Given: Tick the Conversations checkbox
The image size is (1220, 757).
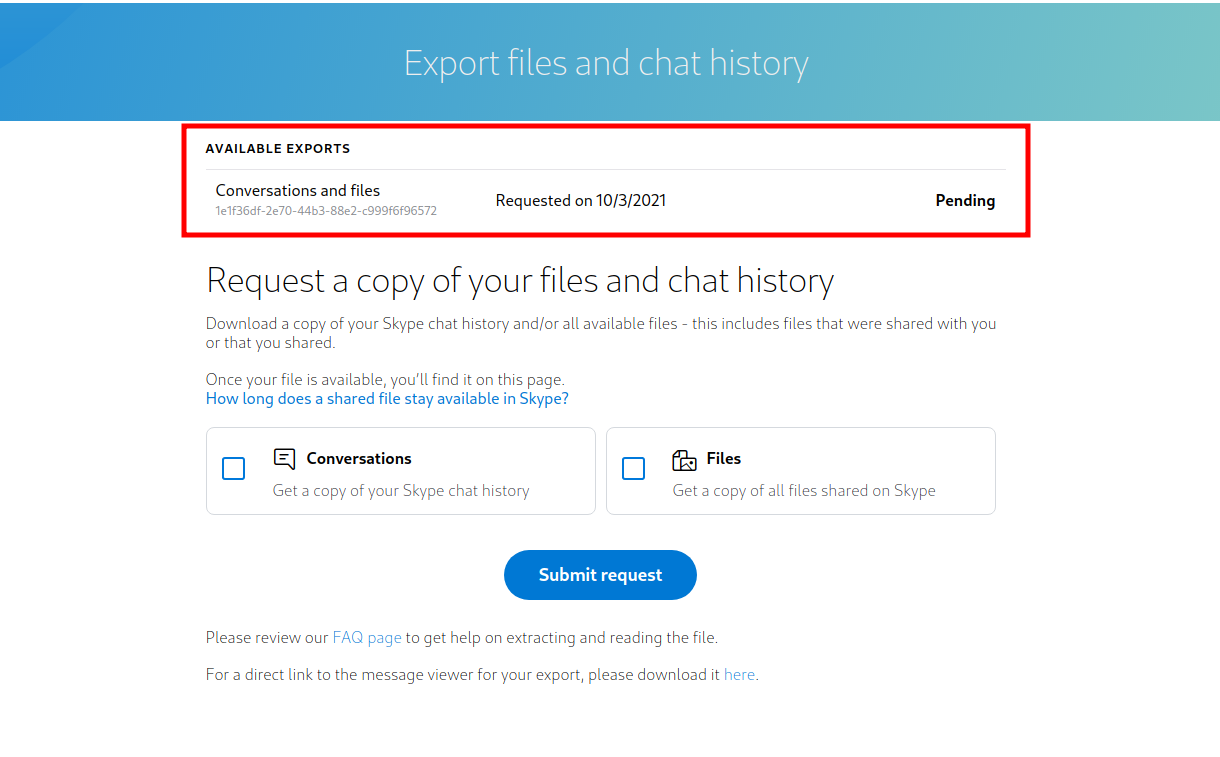Looking at the screenshot, I should (233, 468).
